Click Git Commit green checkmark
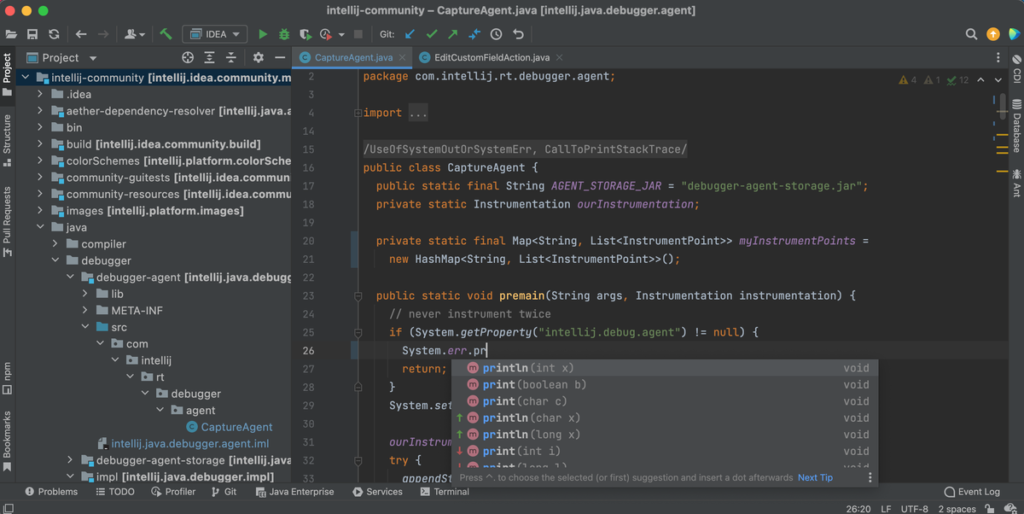The height and width of the screenshot is (514, 1024). tap(431, 34)
